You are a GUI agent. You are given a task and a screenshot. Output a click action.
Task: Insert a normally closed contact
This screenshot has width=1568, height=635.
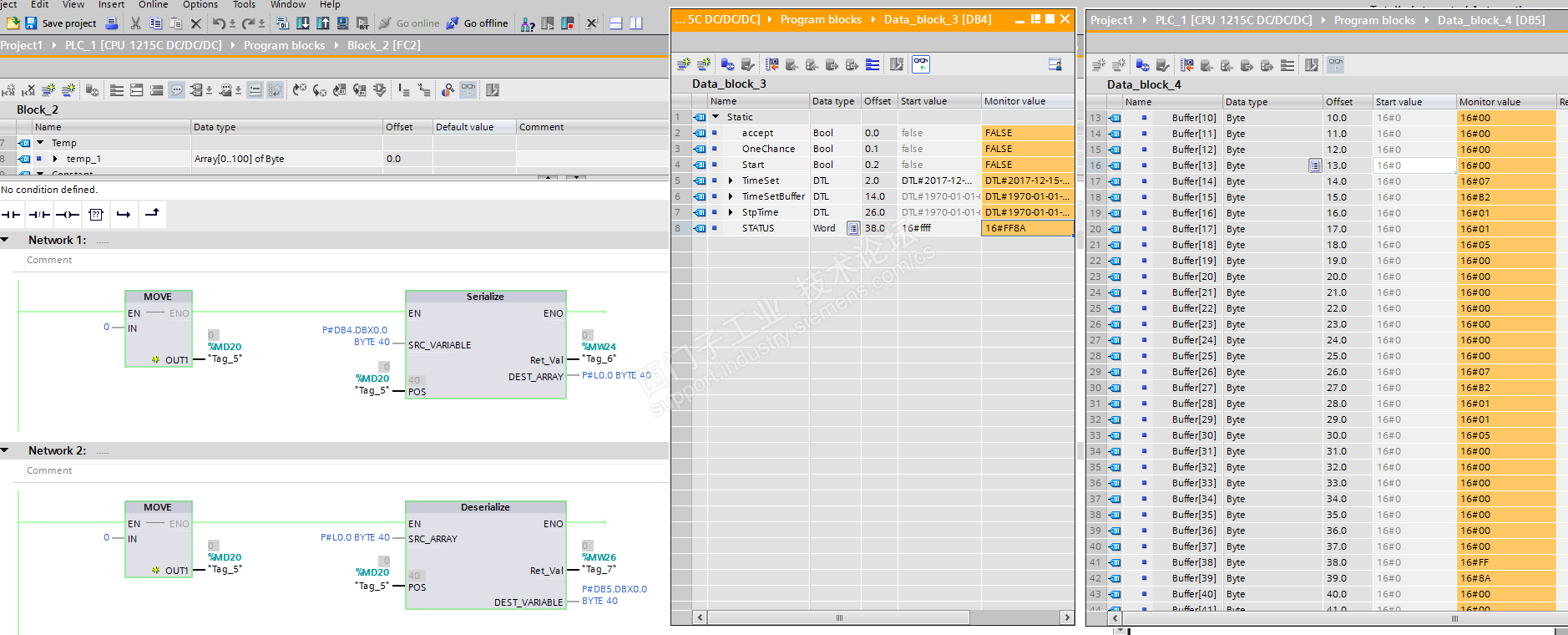click(39, 215)
